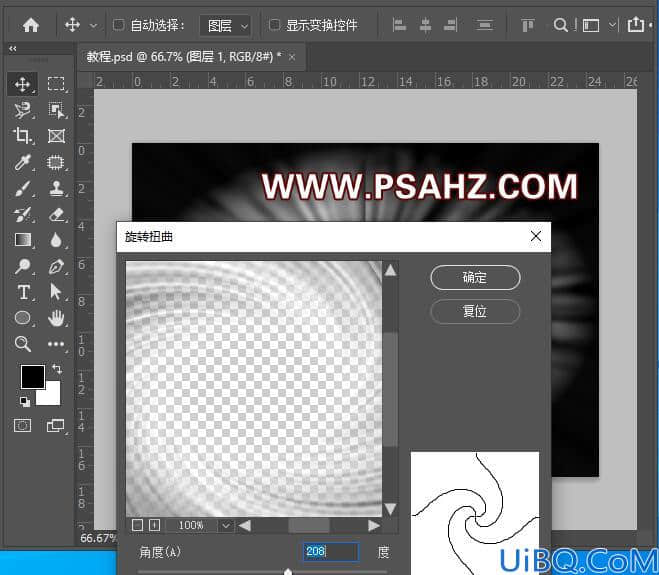Select the Gradient tool
Image resolution: width=659 pixels, height=575 pixels.
(22, 240)
